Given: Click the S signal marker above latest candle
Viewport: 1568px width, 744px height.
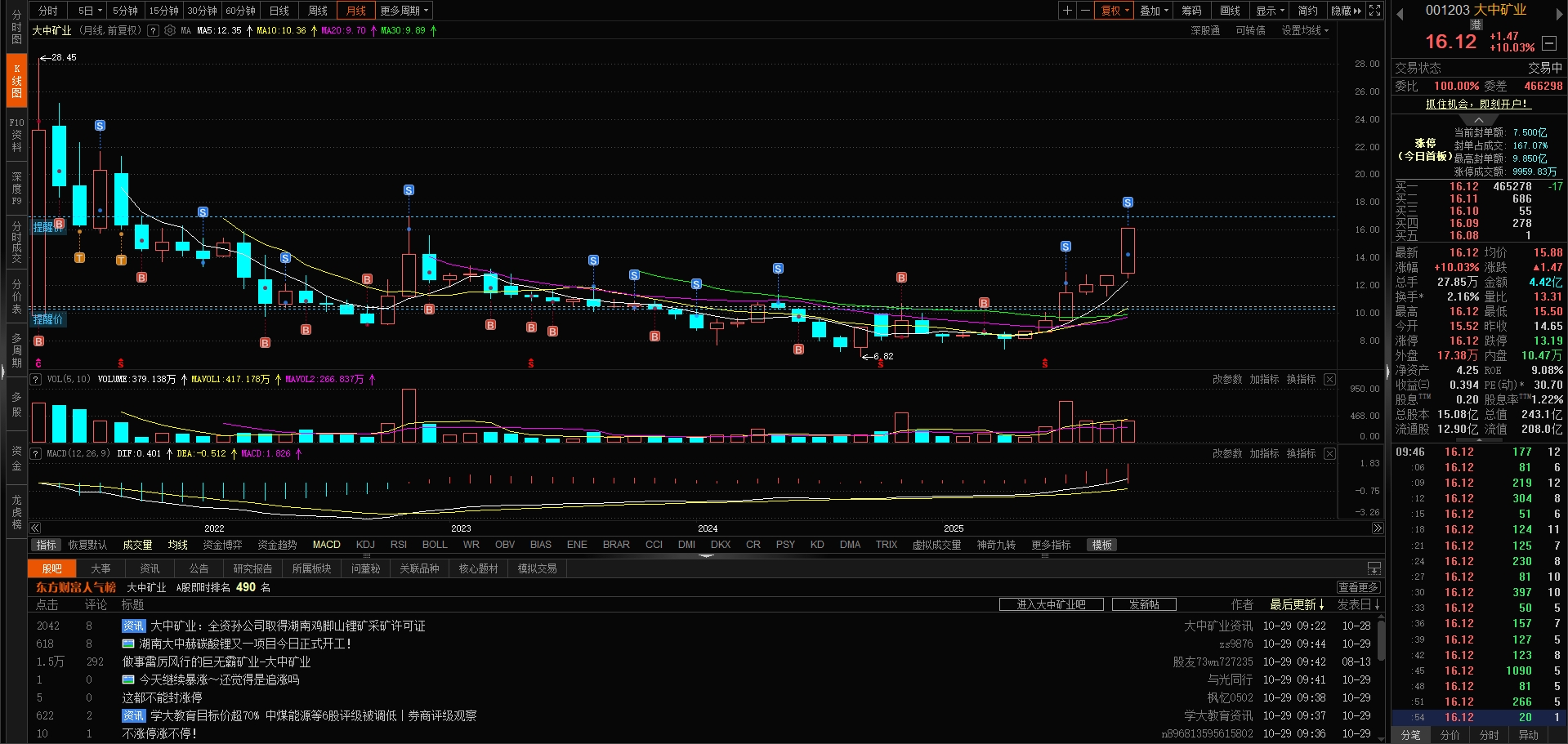Looking at the screenshot, I should coord(1128,203).
